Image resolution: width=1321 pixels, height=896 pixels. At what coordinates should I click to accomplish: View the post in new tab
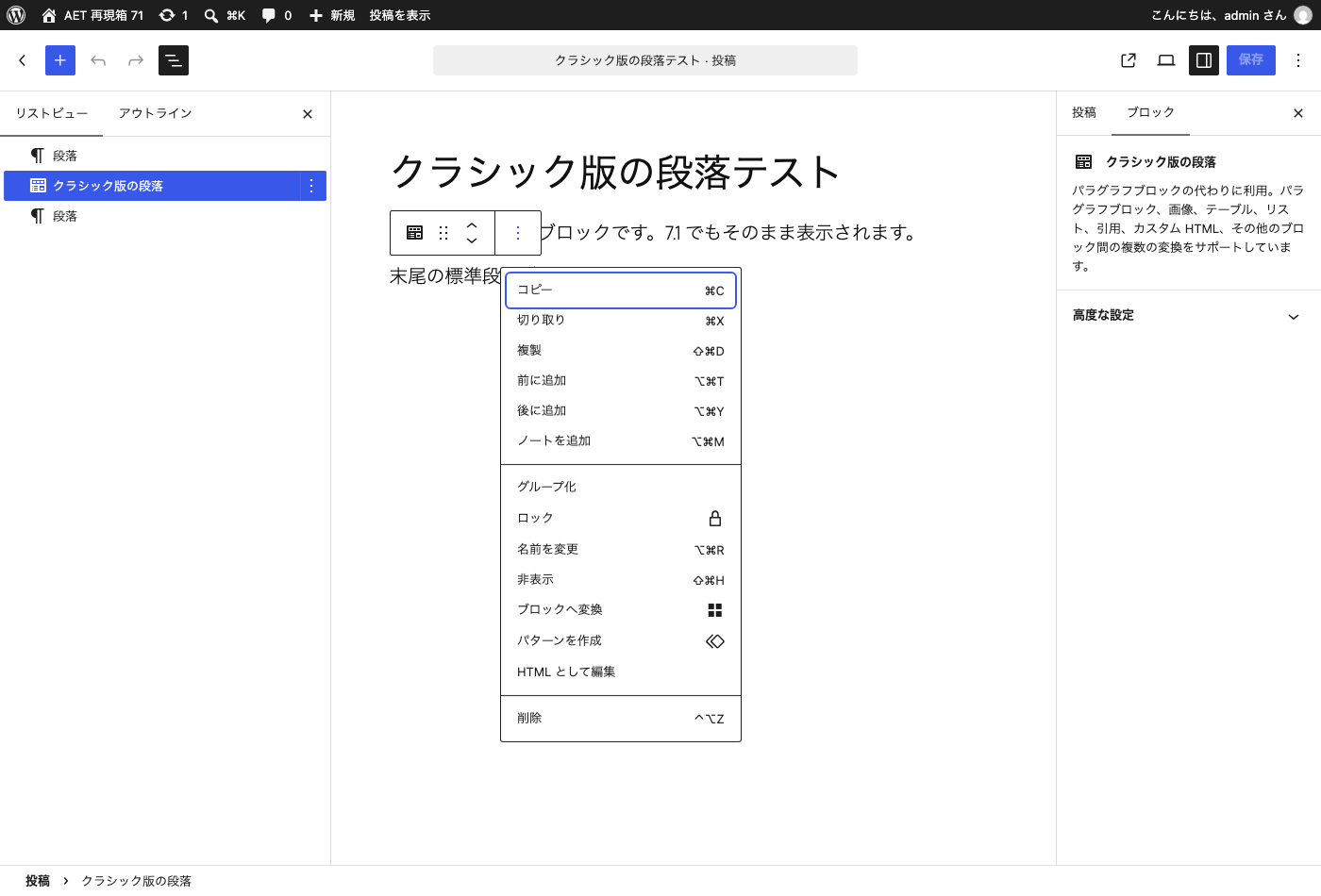pyautogui.click(x=1129, y=60)
